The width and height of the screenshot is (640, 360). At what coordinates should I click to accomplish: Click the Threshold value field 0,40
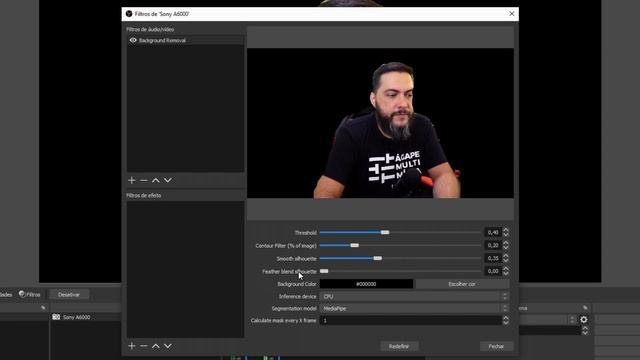coord(493,232)
